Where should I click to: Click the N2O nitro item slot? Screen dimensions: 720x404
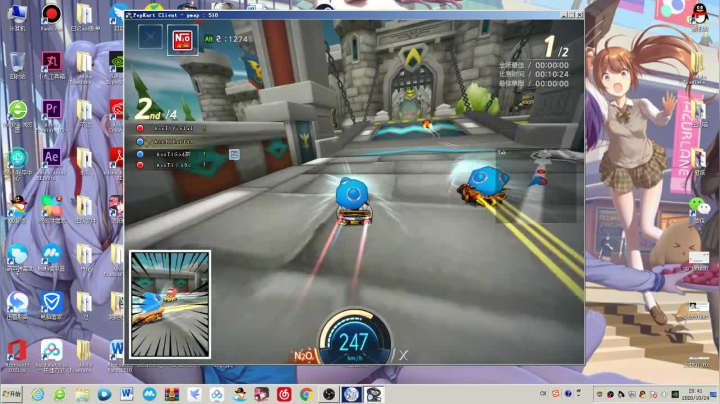coord(182,40)
